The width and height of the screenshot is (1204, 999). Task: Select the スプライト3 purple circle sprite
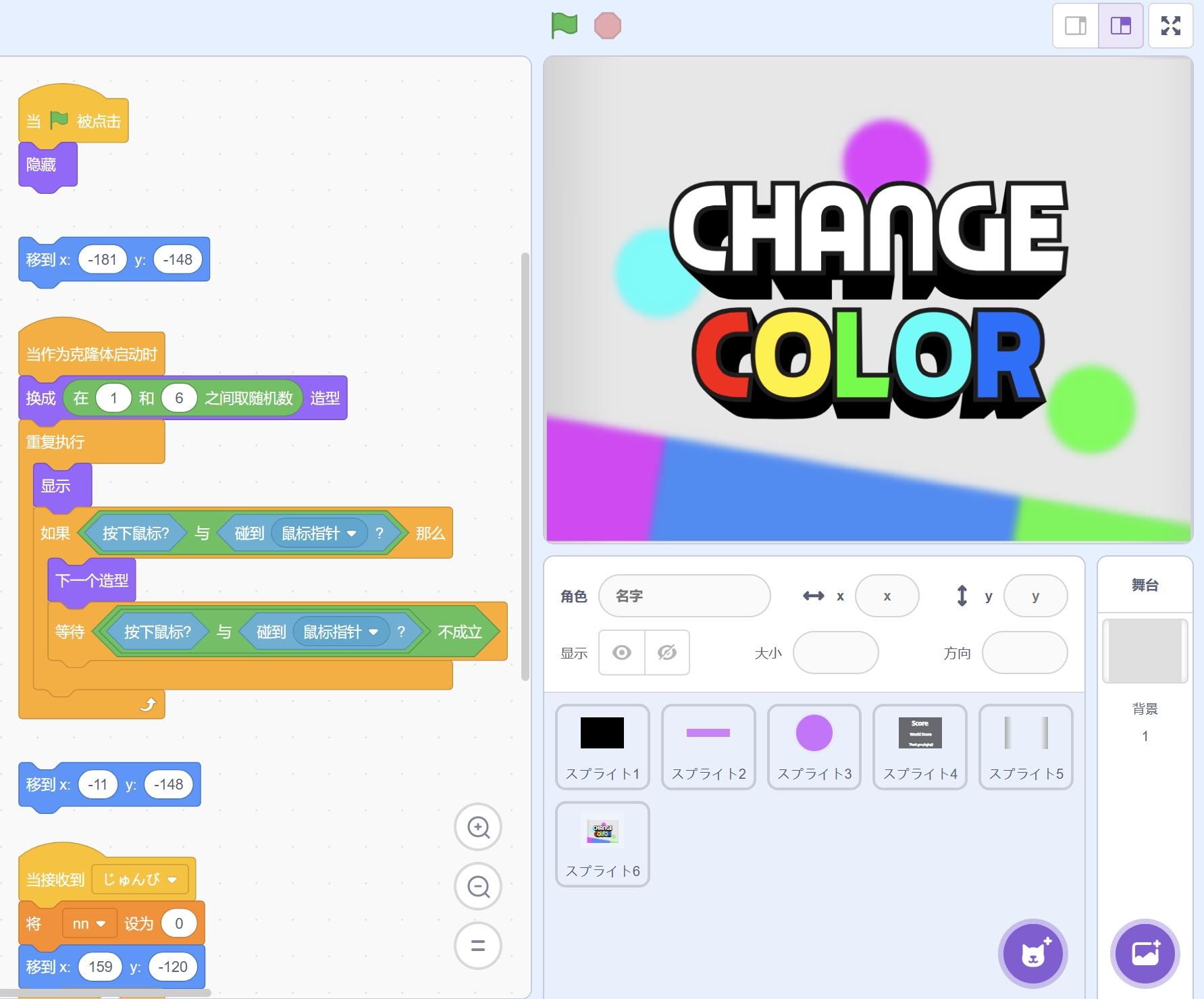click(814, 746)
